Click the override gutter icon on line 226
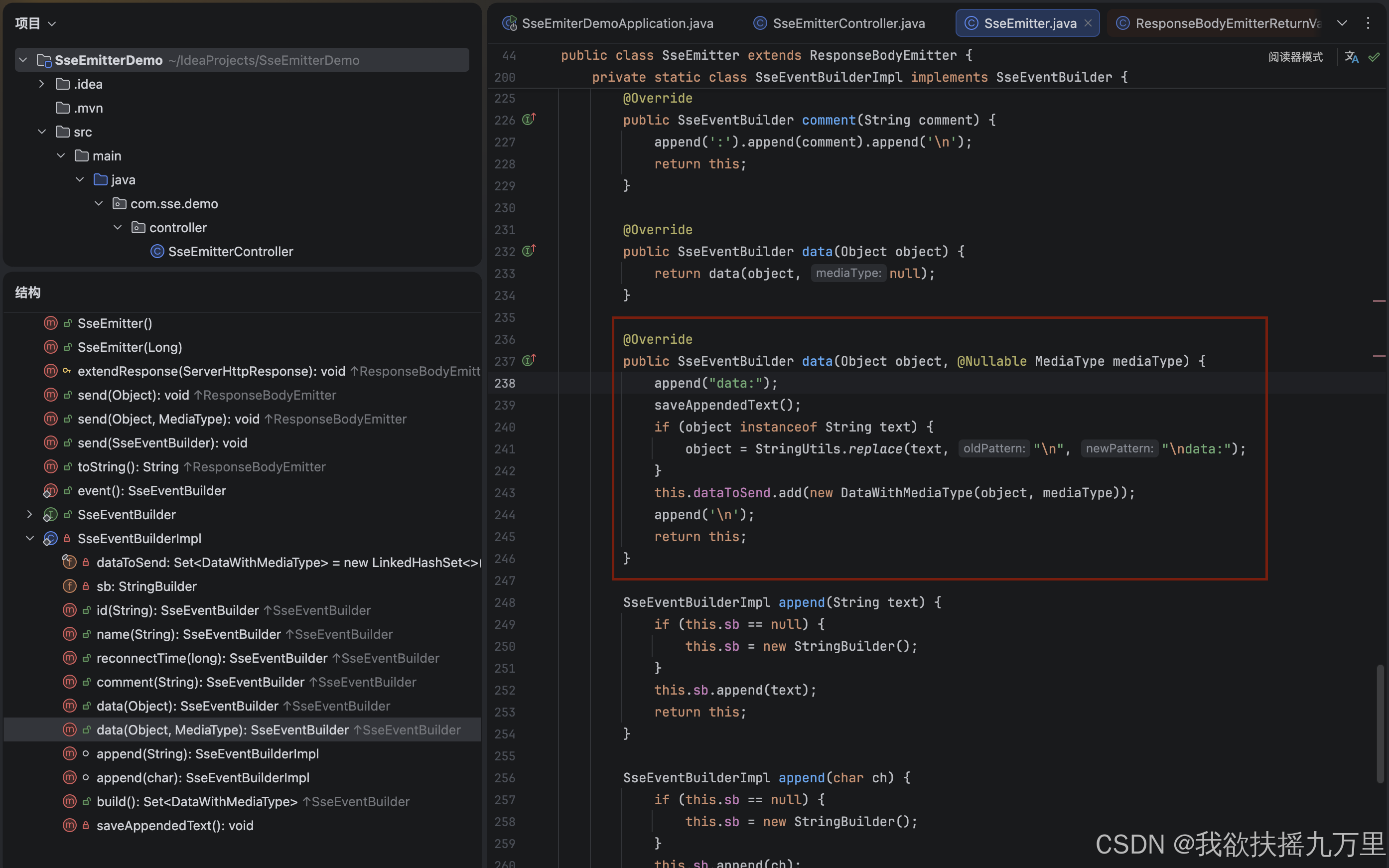The image size is (1389, 868). click(x=529, y=120)
